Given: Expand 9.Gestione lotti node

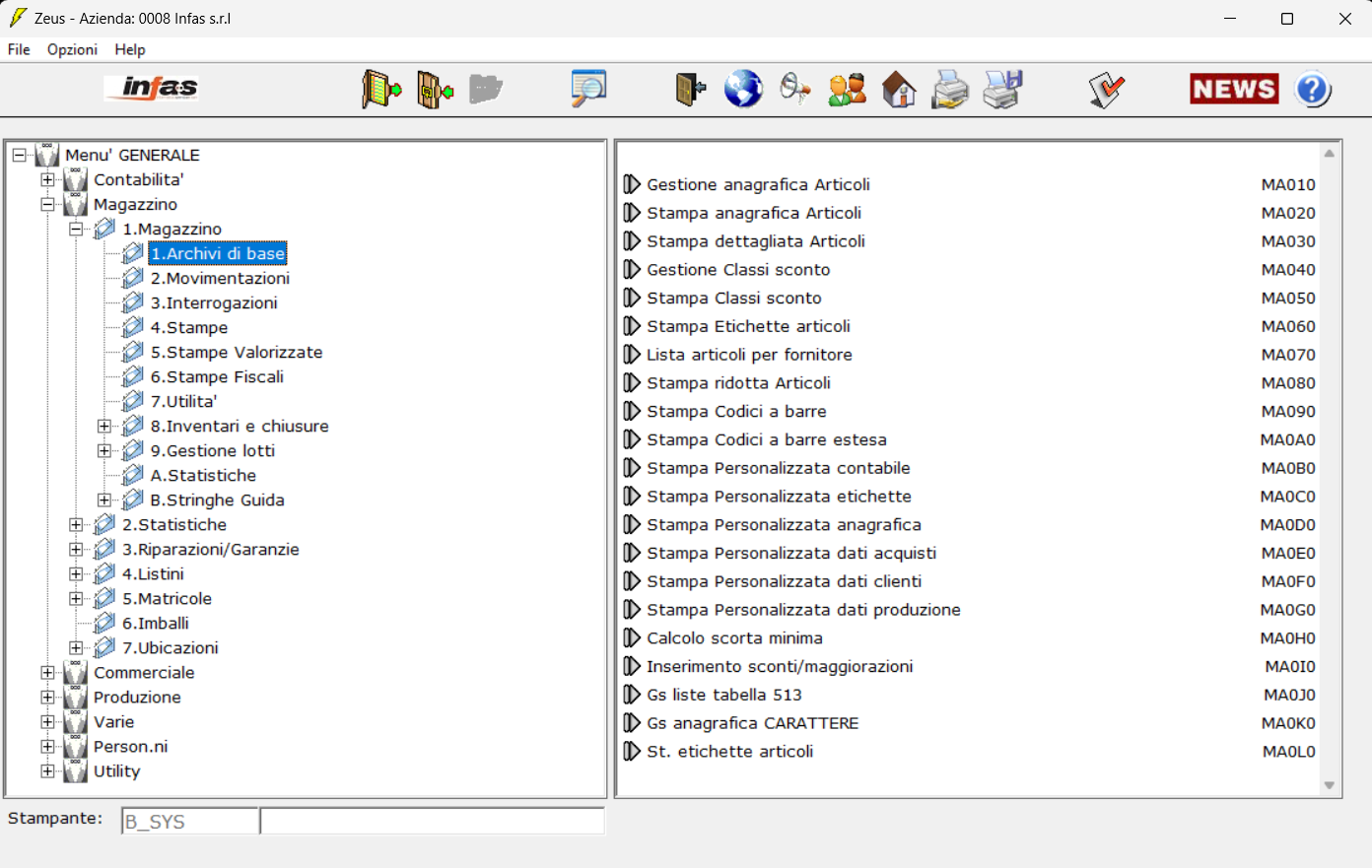Looking at the screenshot, I should click(x=104, y=450).
